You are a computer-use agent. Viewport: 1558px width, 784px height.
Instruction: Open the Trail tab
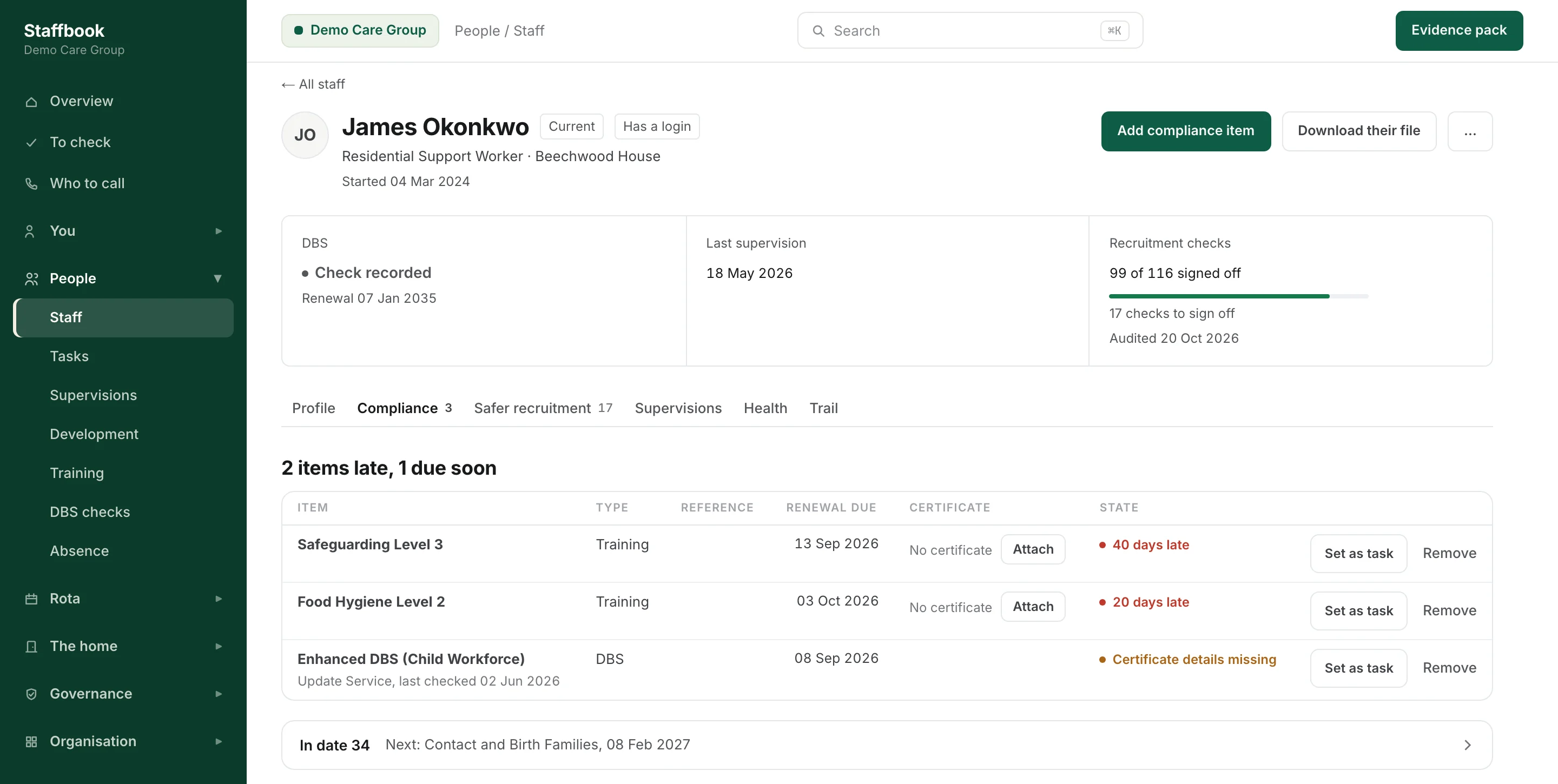824,409
